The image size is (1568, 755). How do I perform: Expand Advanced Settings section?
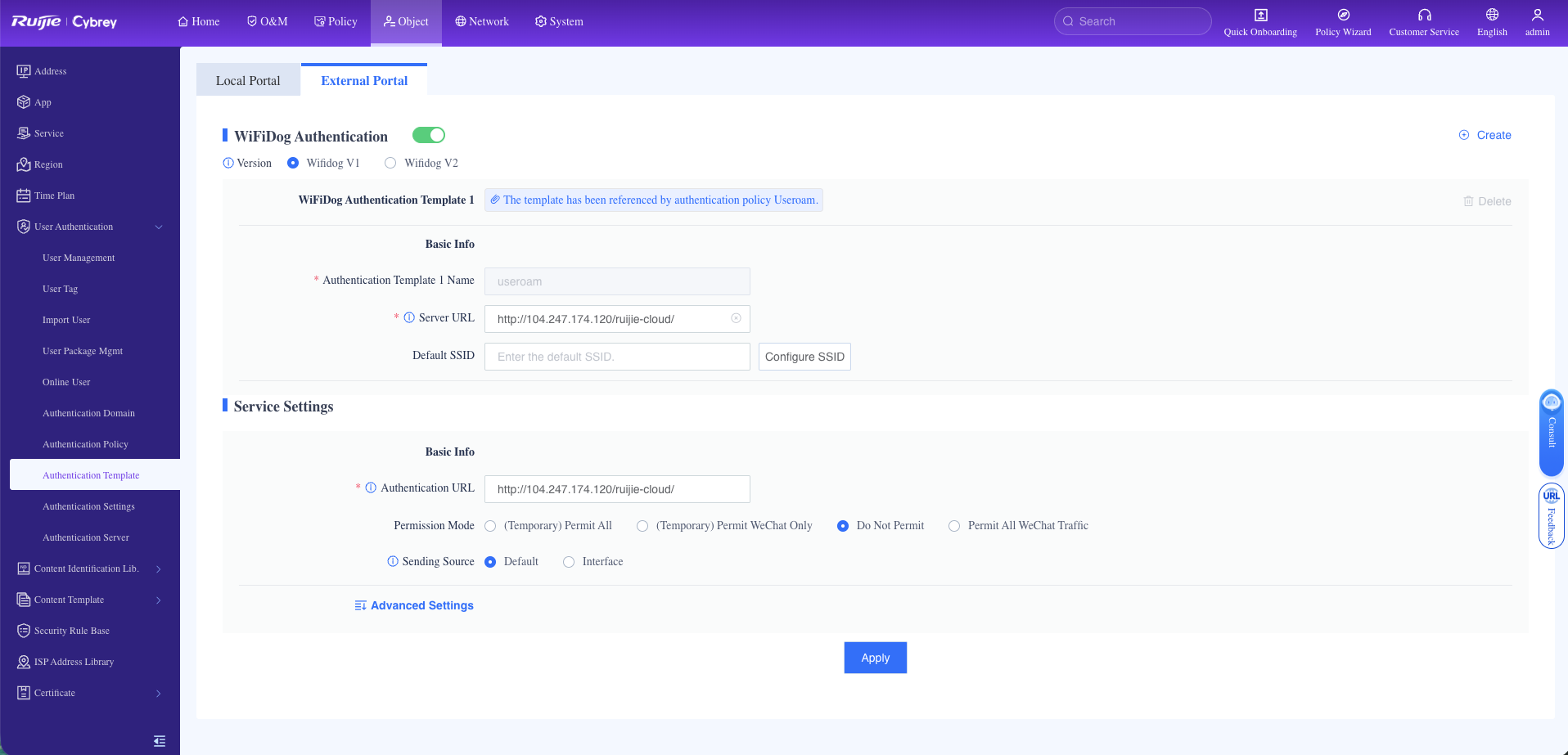414,605
